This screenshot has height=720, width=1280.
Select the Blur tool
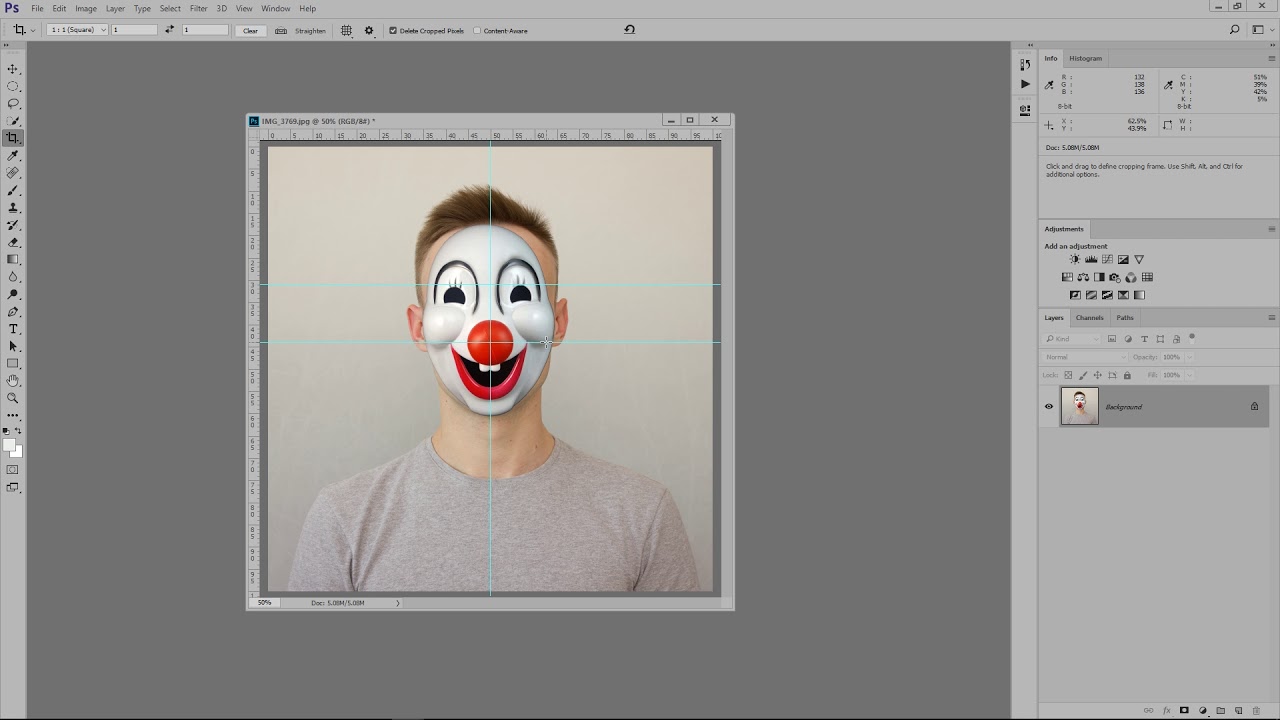(13, 277)
